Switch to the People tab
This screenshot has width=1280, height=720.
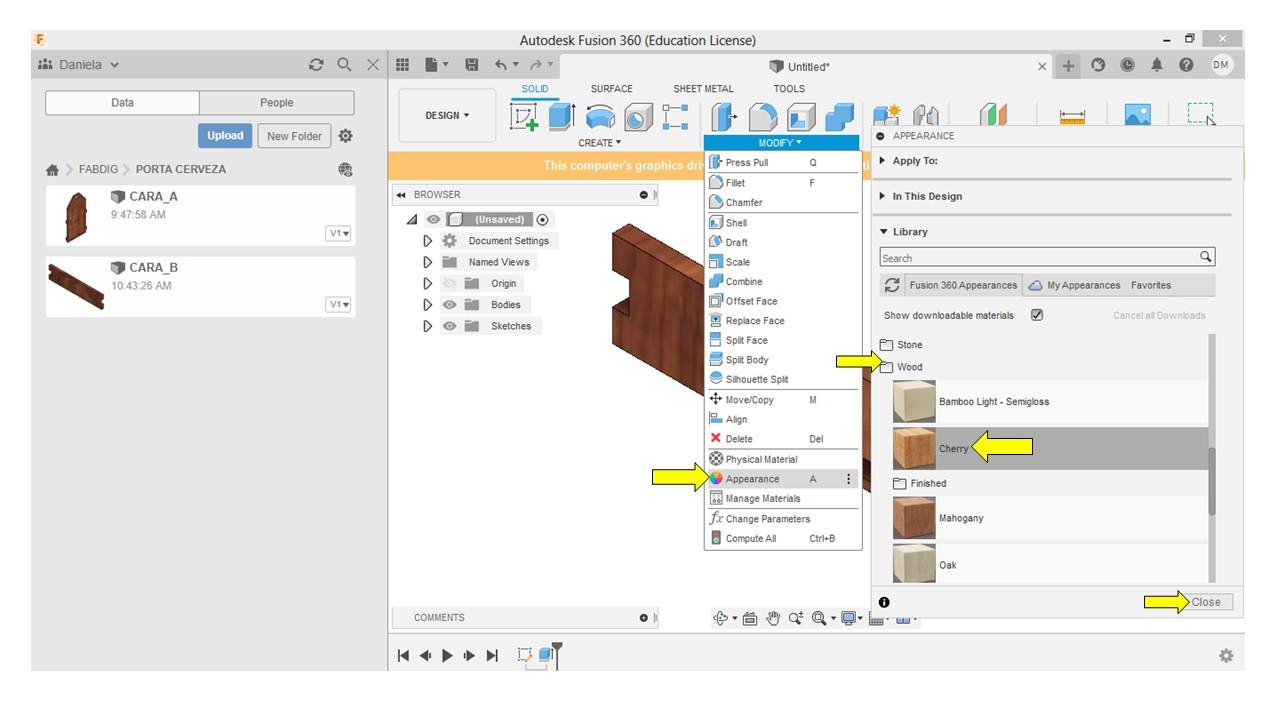click(x=277, y=103)
